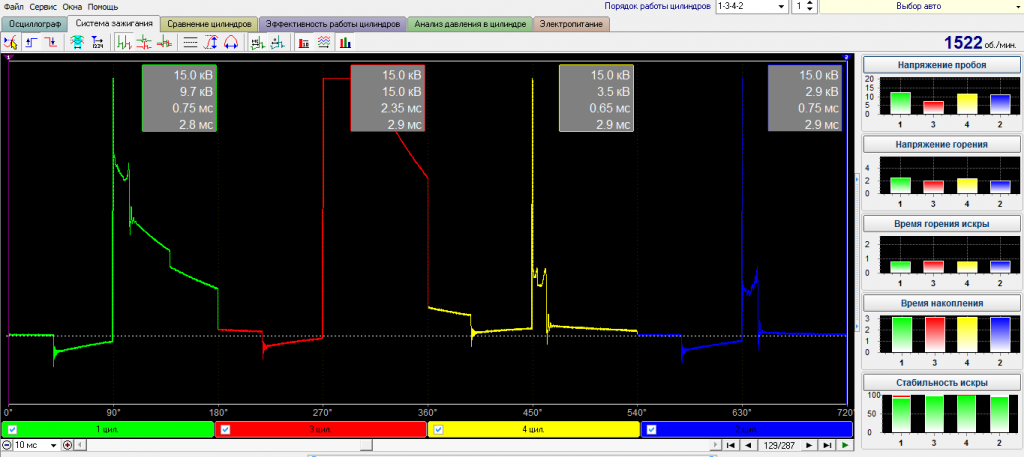Click the green waveform with HI label icon
This screenshot has height=457, width=1024.
(x=257, y=43)
